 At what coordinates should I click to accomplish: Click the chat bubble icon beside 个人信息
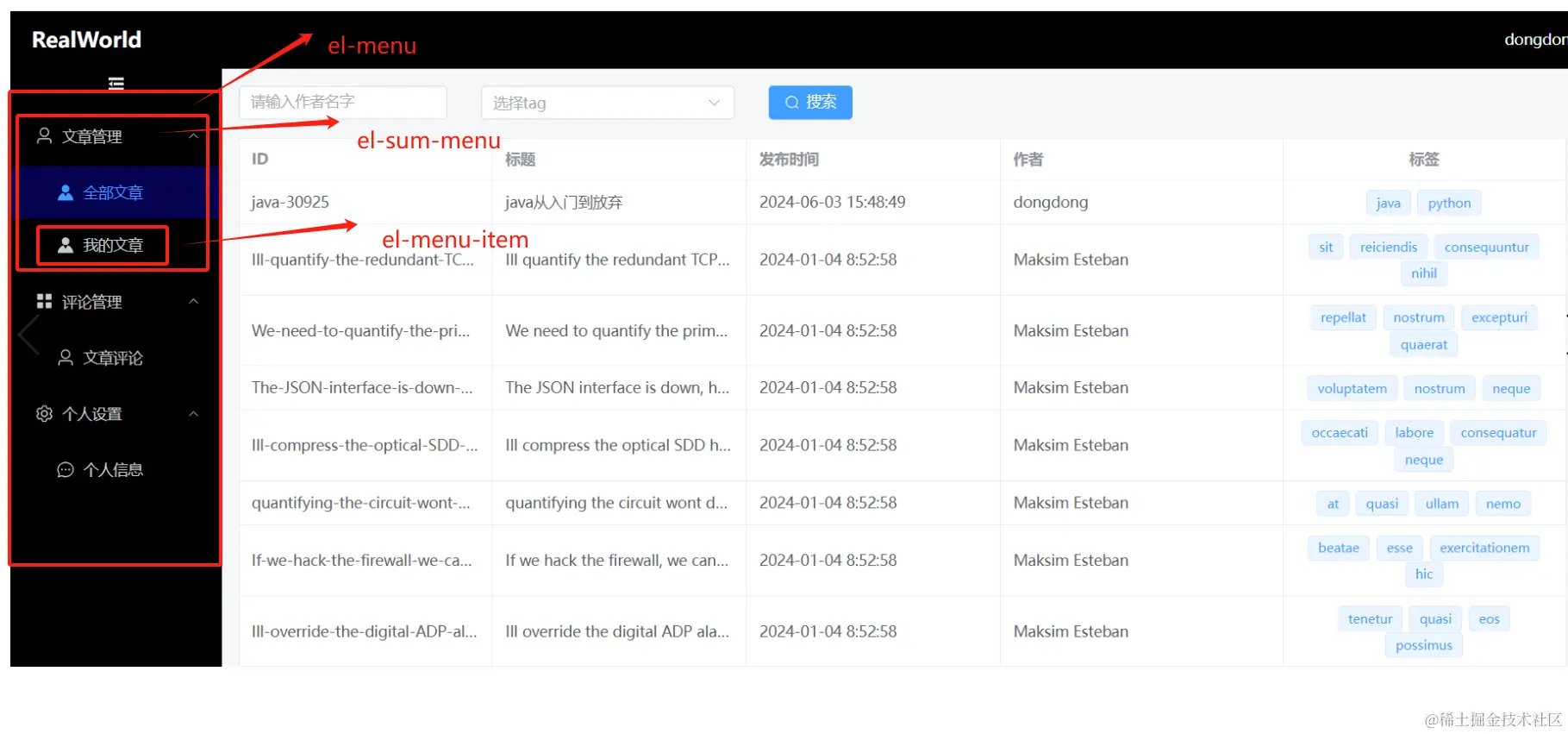click(66, 470)
